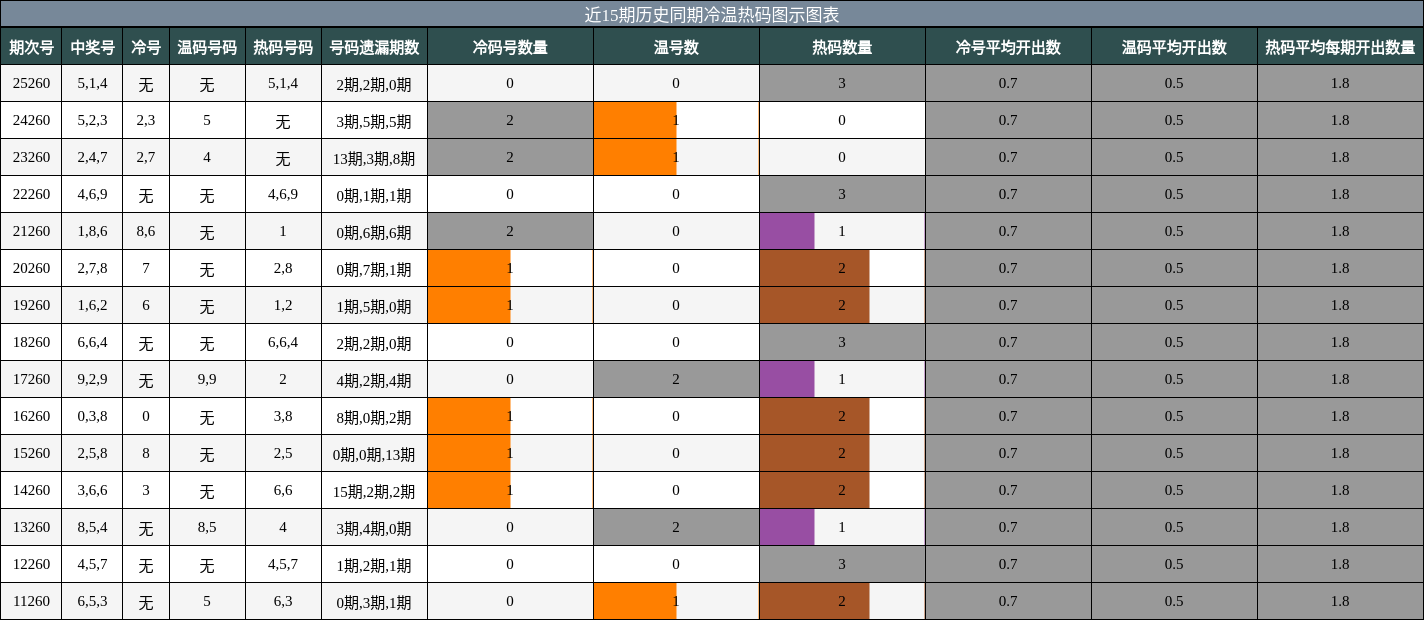The width and height of the screenshot is (1424, 620).
Task: Click the 温号数 column header
Action: [676, 47]
